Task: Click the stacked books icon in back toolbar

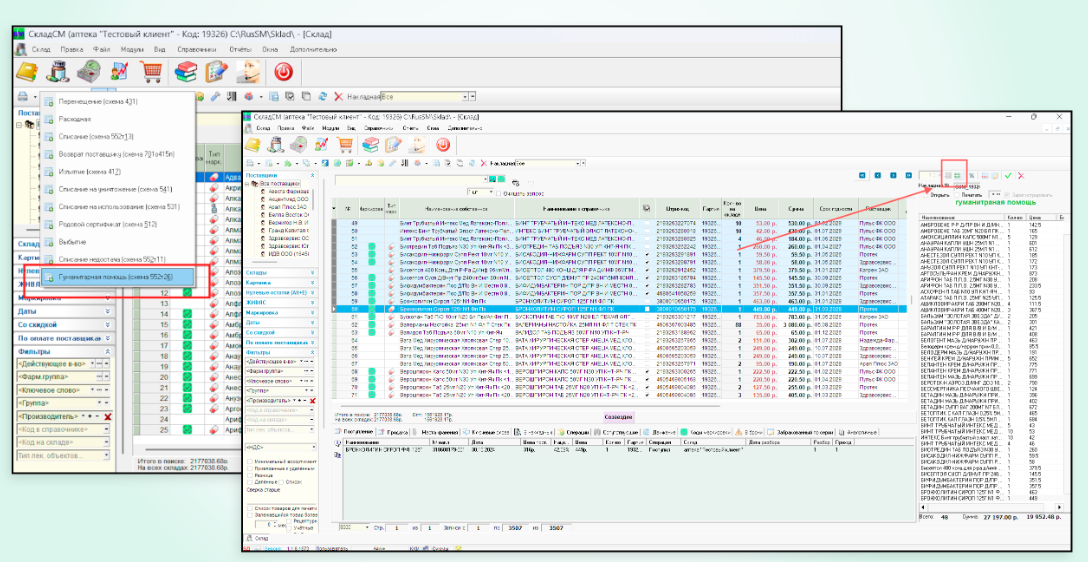Action: tap(186, 71)
